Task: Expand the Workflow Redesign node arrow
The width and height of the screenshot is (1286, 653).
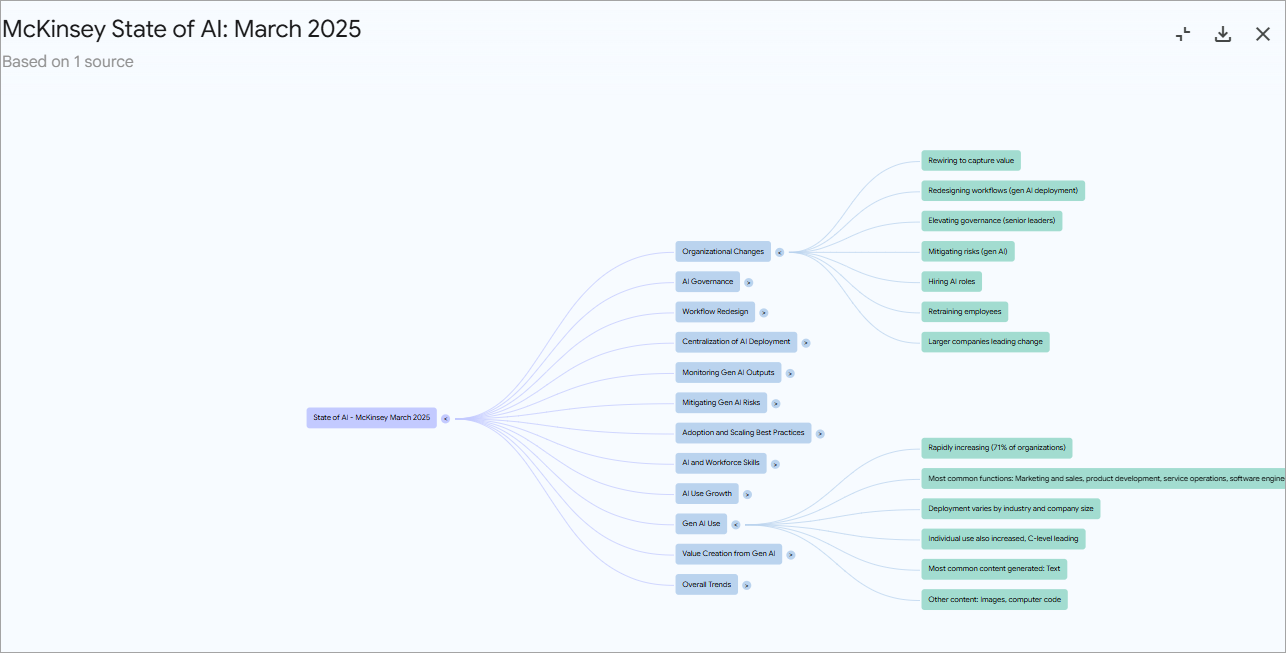Action: (763, 312)
